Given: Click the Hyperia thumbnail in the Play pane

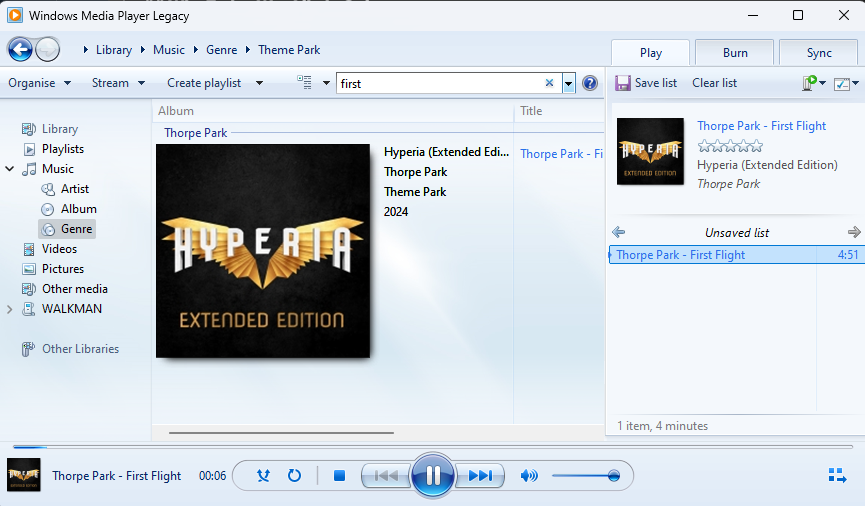Looking at the screenshot, I should [650, 151].
